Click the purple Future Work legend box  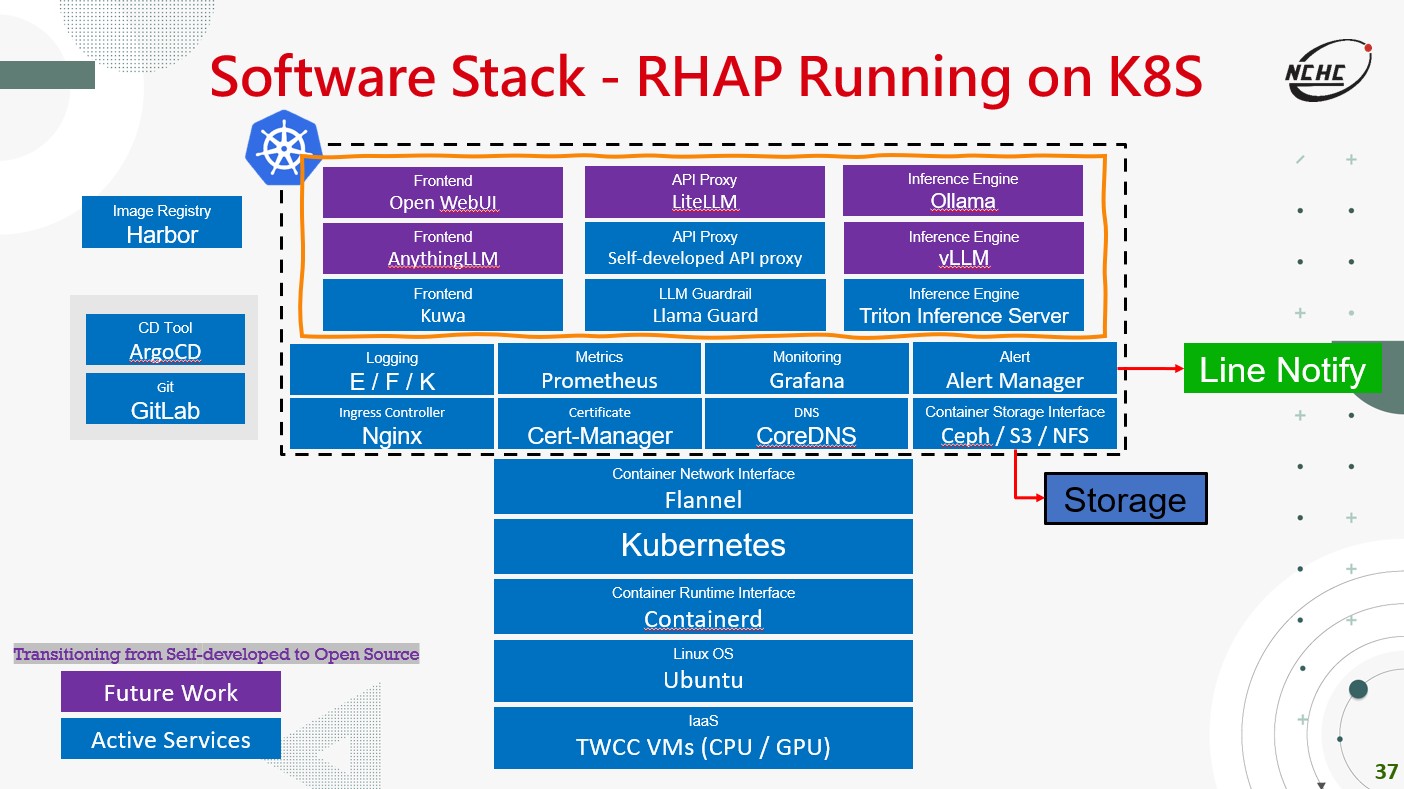coord(171,692)
